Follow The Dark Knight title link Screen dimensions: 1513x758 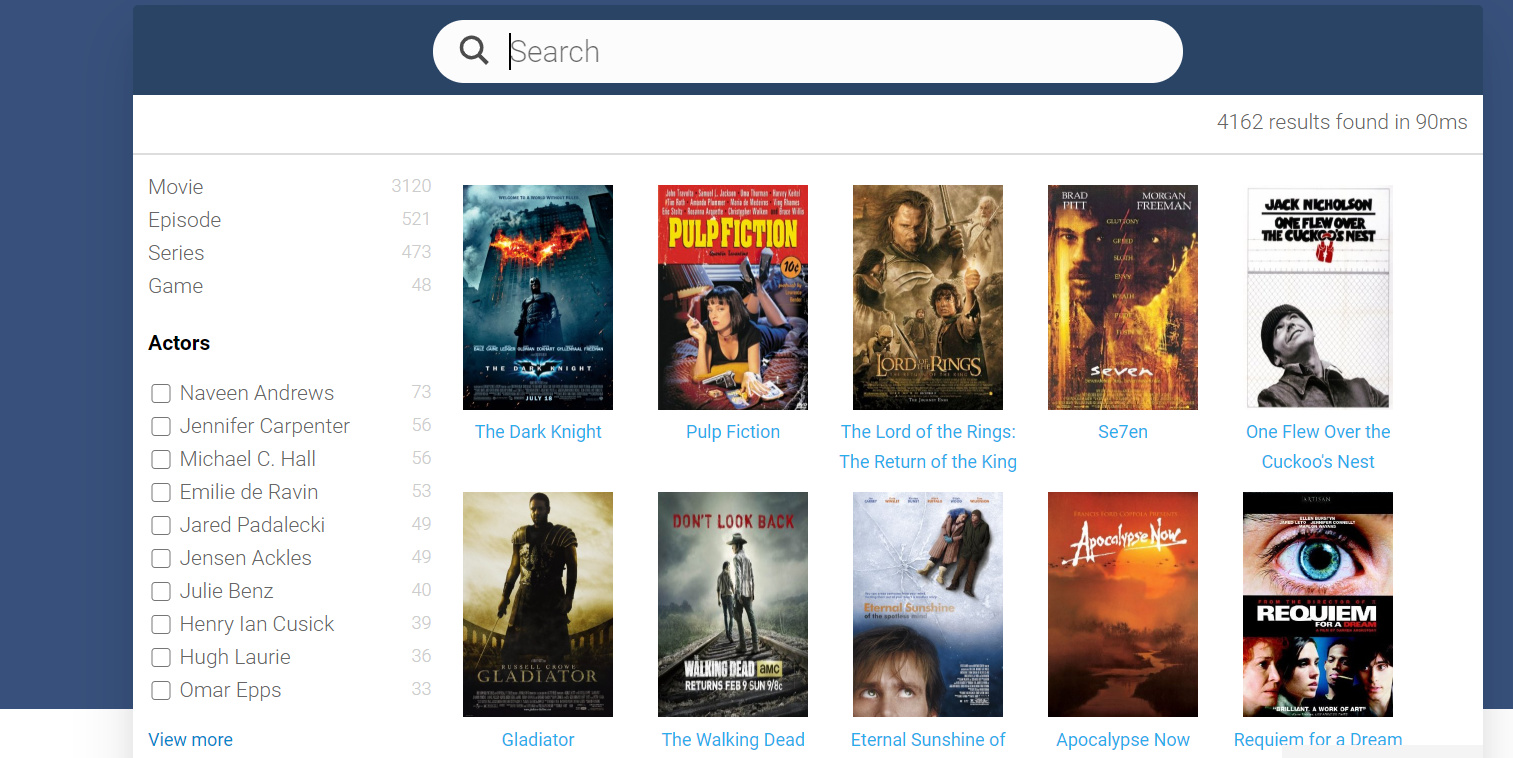tap(538, 432)
